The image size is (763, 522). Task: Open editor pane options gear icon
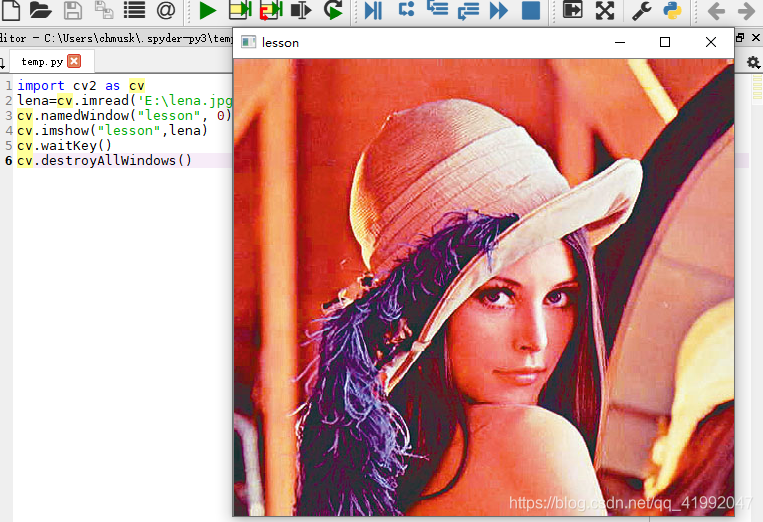(x=753, y=62)
